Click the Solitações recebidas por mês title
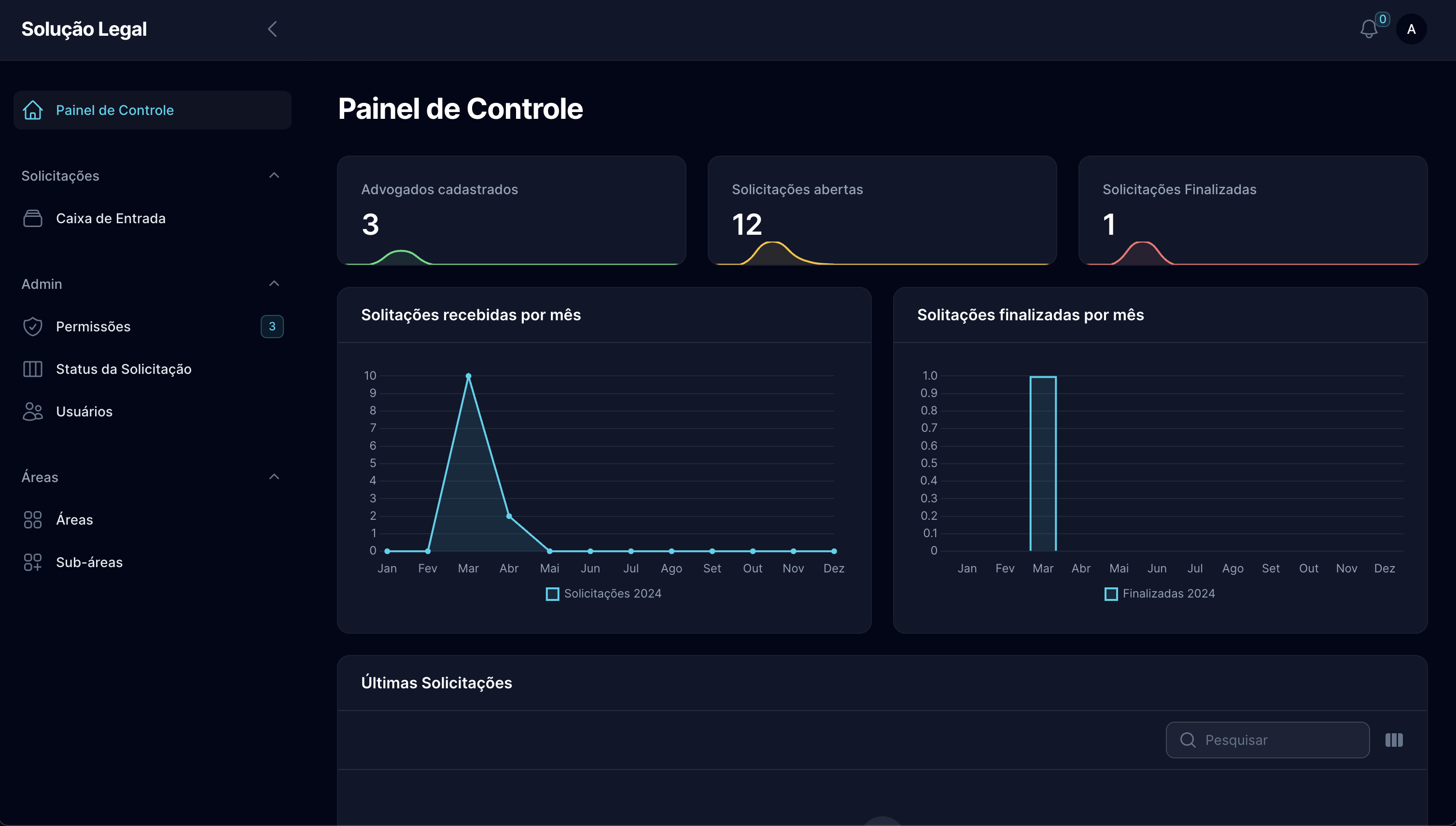 [x=471, y=315]
